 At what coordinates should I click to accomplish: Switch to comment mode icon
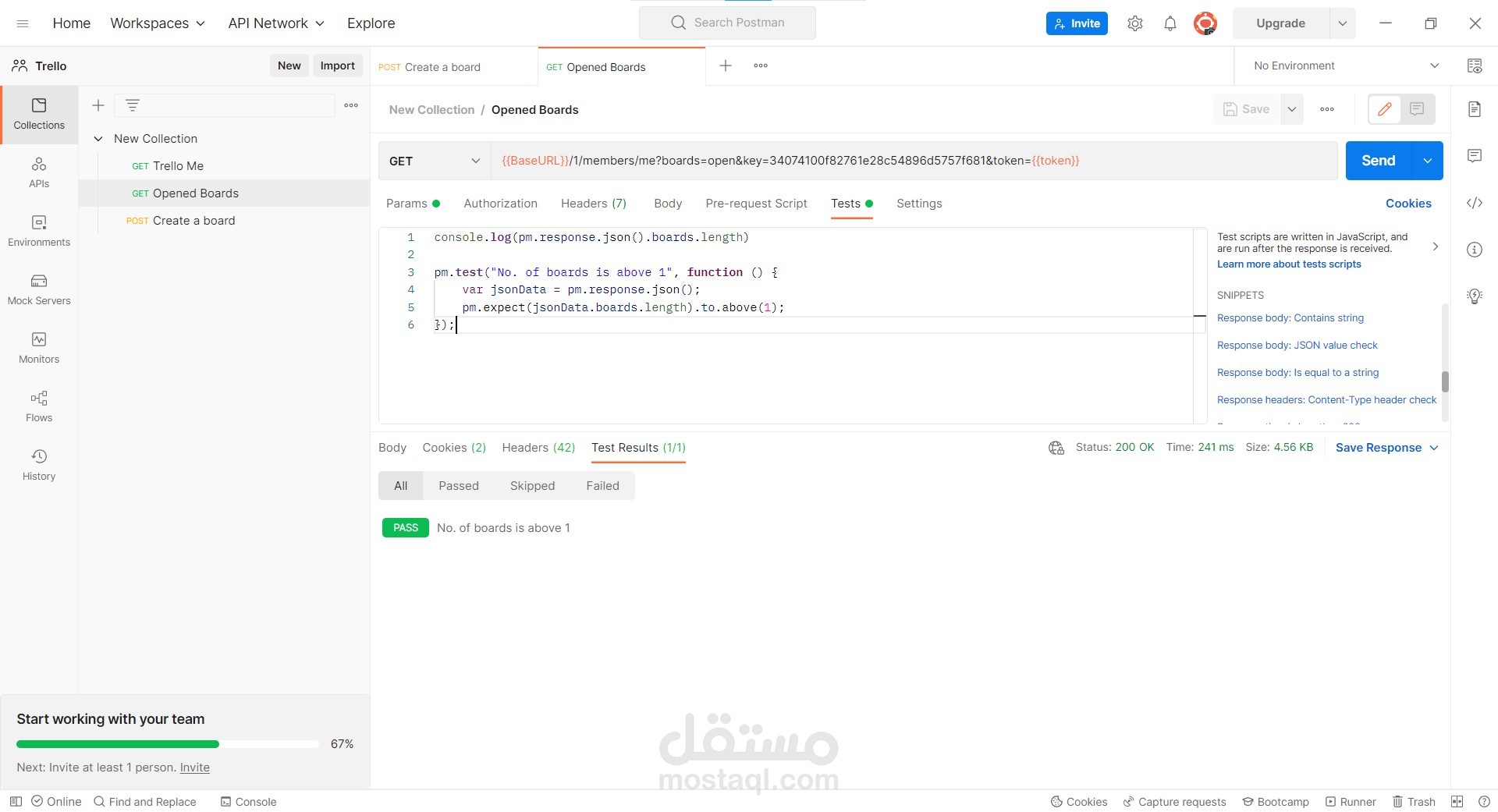(x=1417, y=109)
